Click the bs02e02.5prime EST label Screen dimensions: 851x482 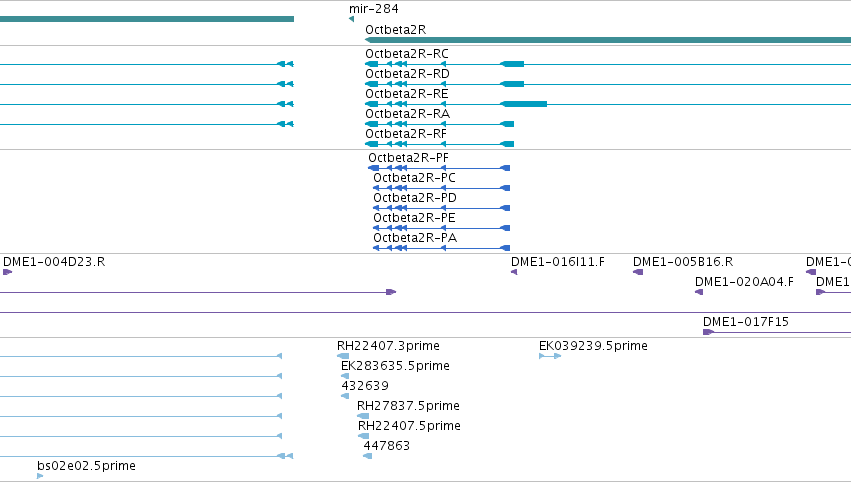pos(86,466)
